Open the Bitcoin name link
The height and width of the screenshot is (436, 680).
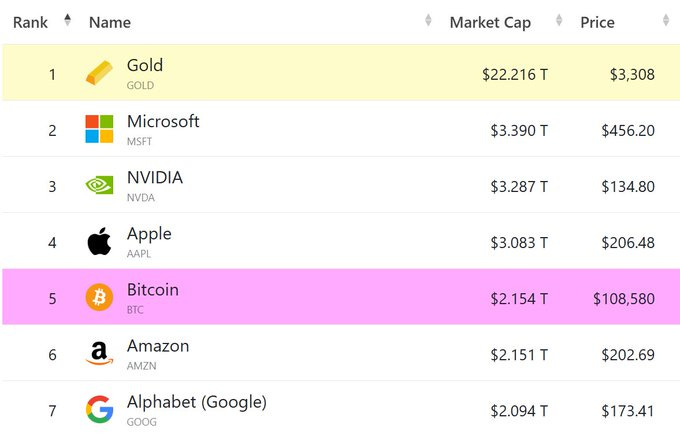[153, 290]
